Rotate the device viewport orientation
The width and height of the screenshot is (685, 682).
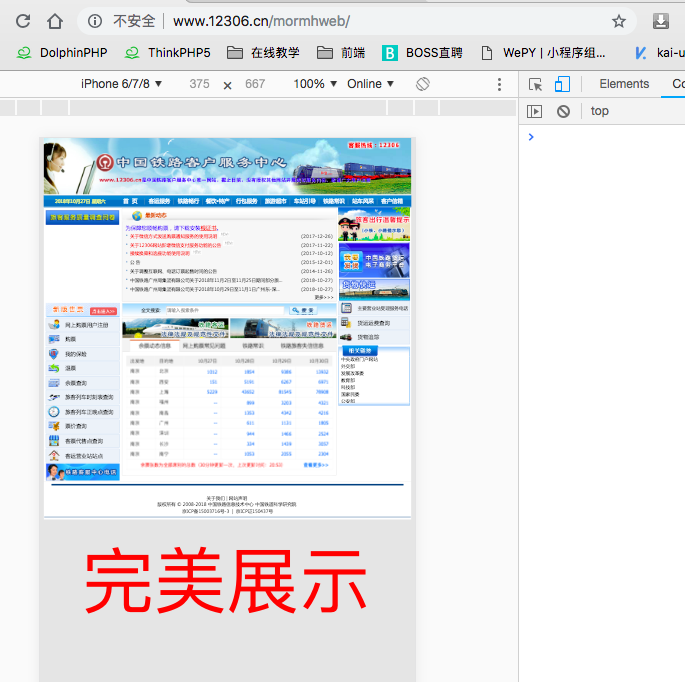[422, 83]
